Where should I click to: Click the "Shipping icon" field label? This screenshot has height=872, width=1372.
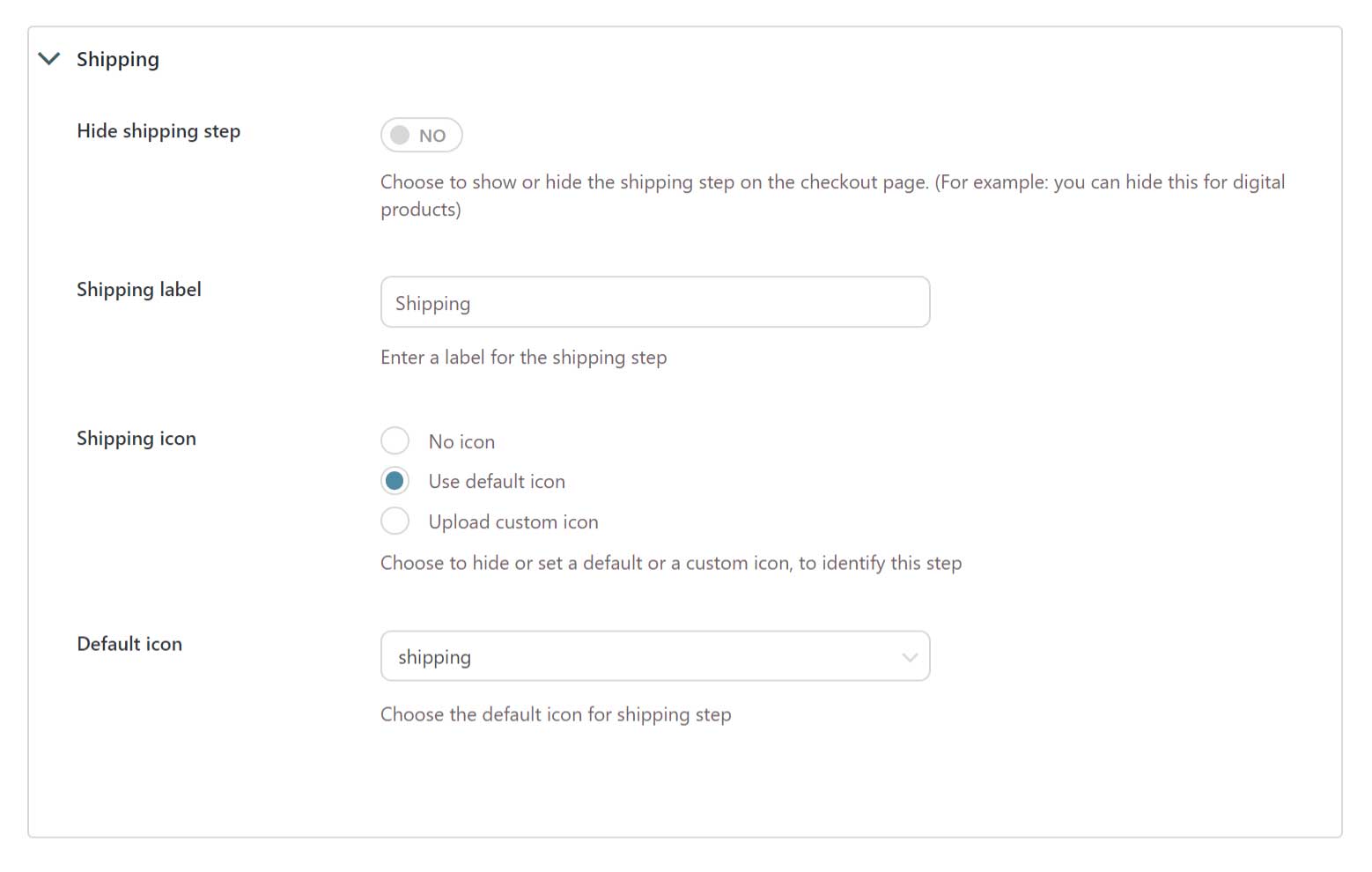[x=136, y=439]
